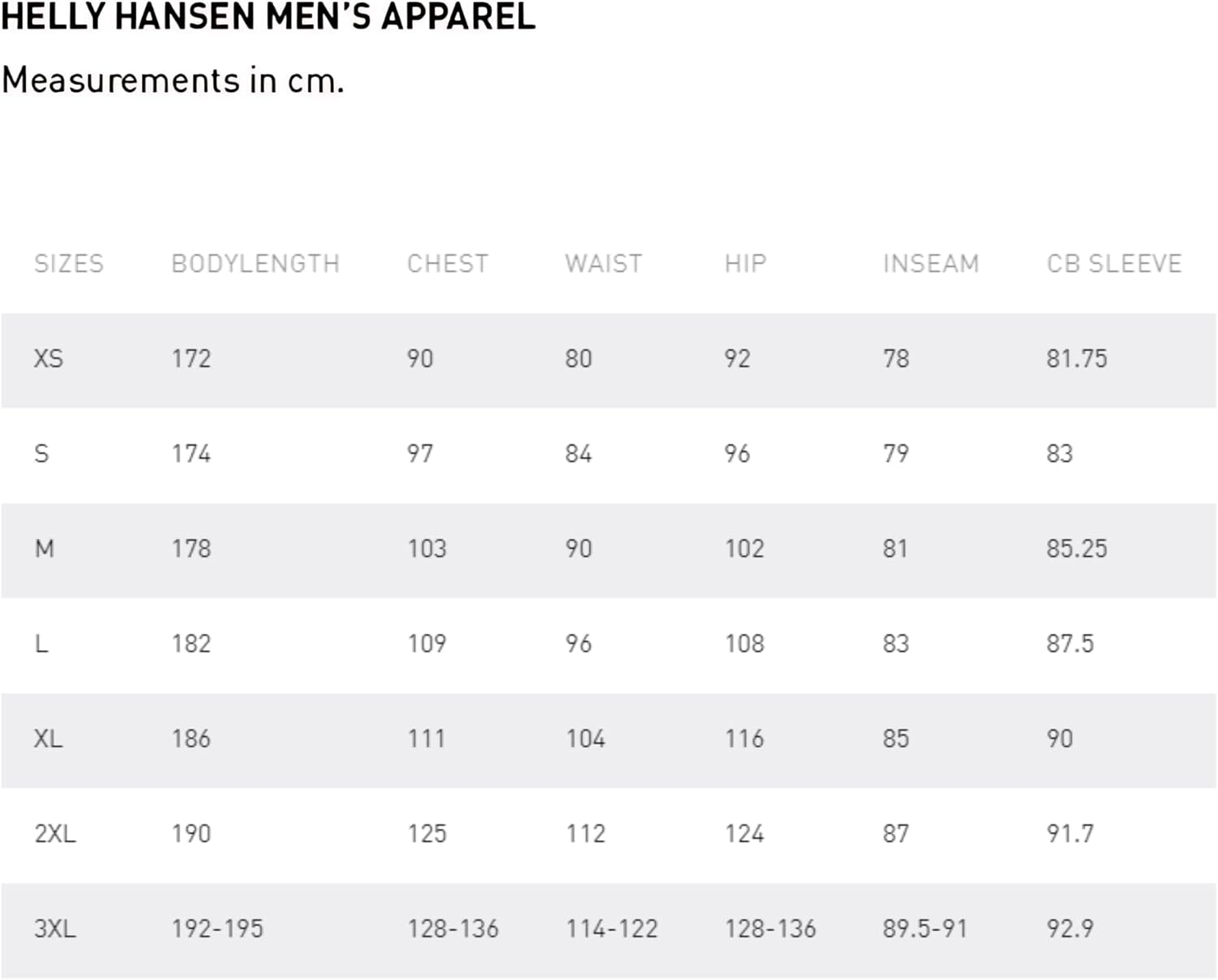Click the Helly Hansen Men's Apparel title

click(268, 17)
